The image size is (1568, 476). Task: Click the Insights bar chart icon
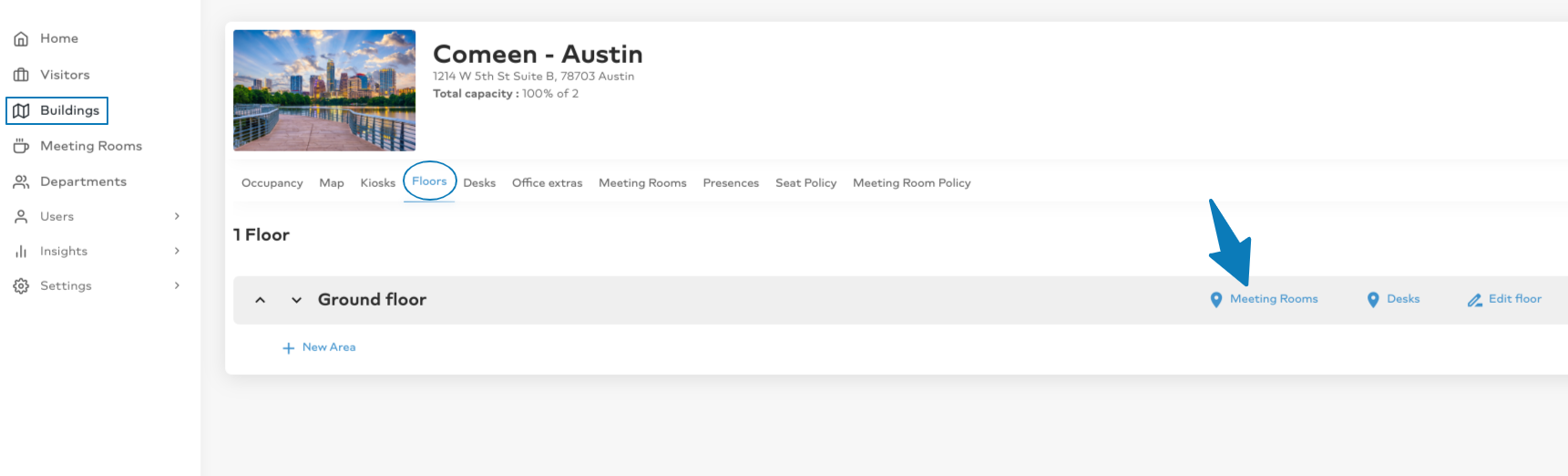coord(21,252)
